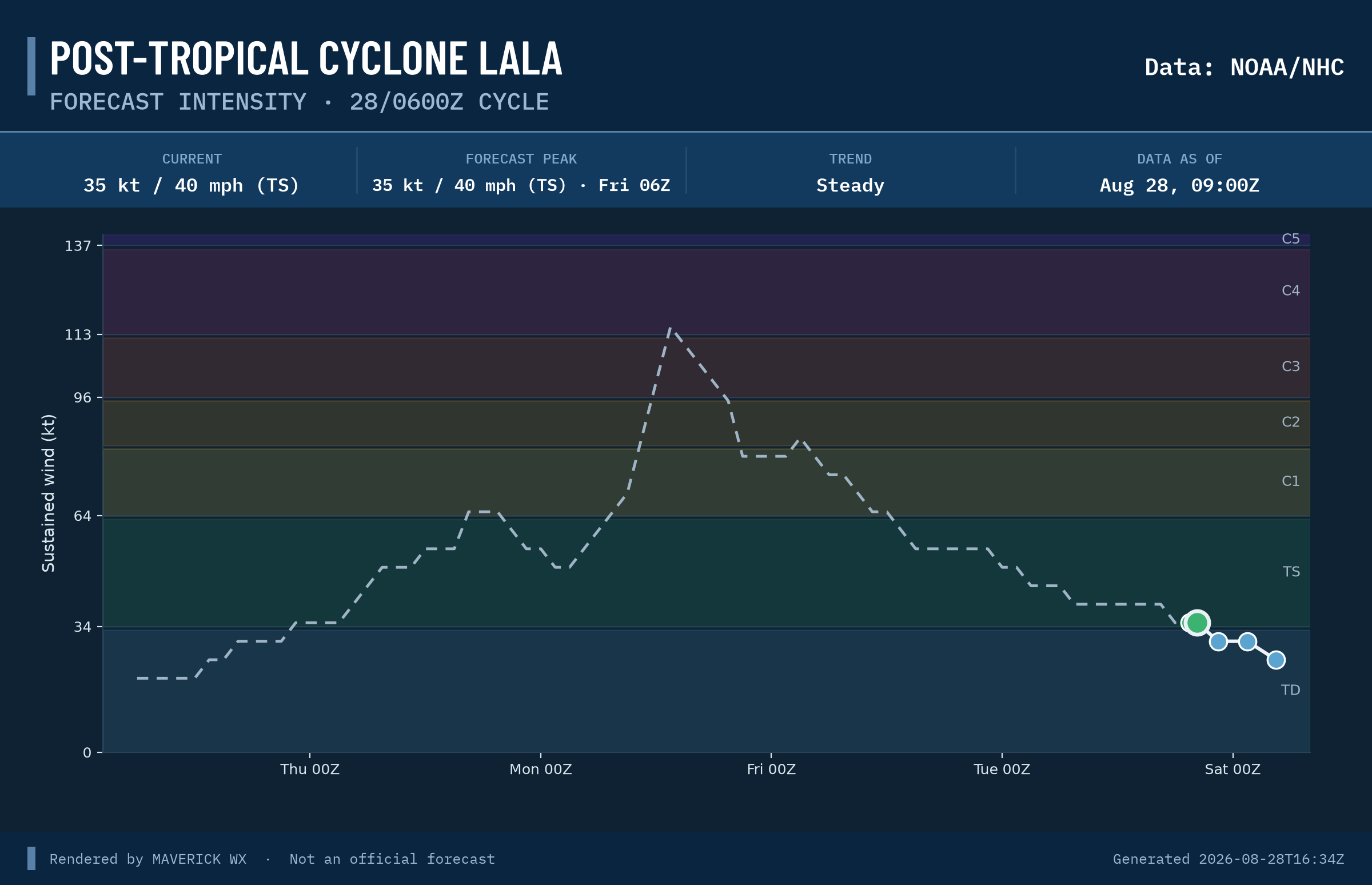Click the 'Fri 00Z' x-axis label
1372x885 pixels.
(771, 770)
